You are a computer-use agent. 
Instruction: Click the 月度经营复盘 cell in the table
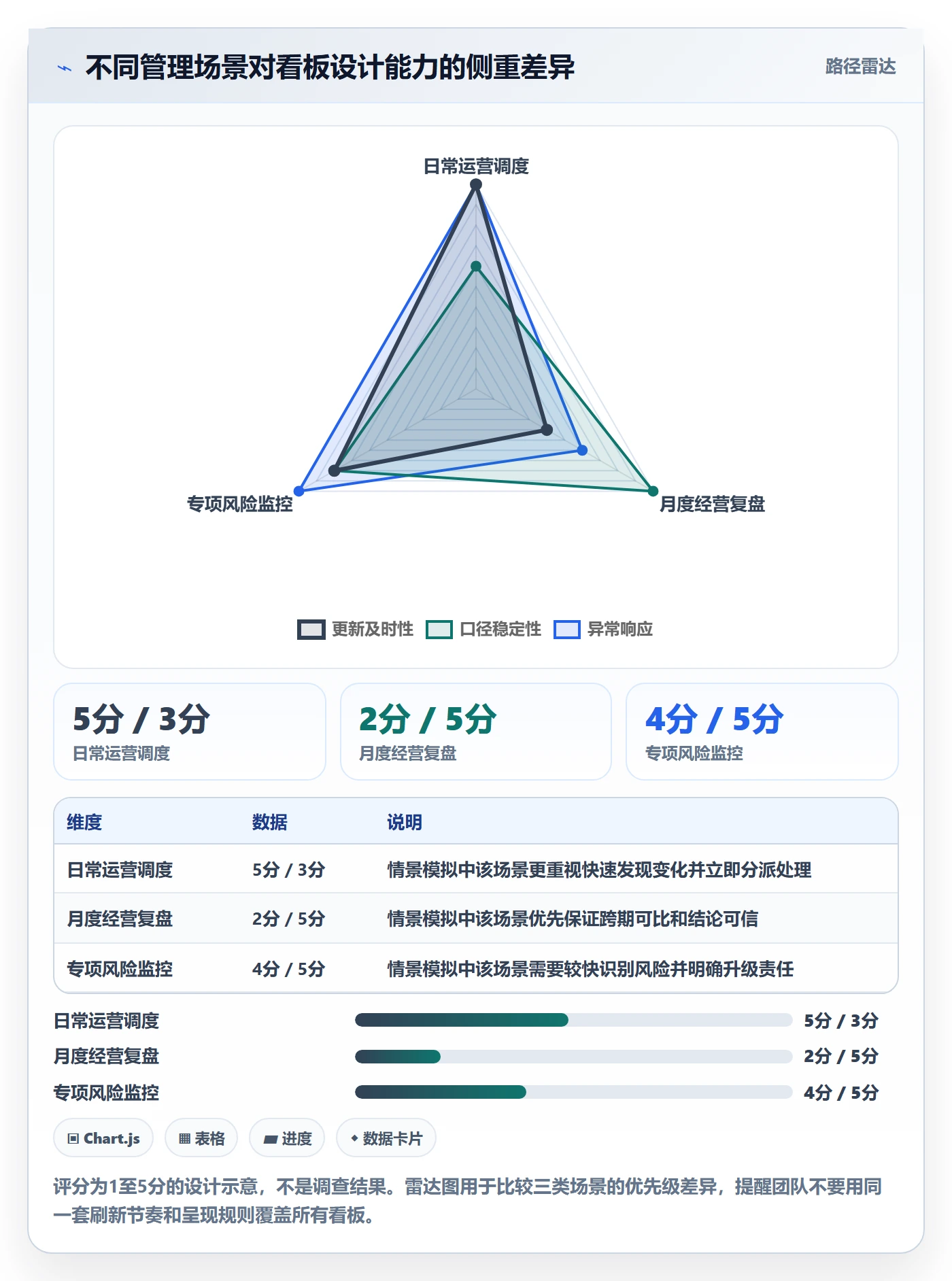point(120,919)
